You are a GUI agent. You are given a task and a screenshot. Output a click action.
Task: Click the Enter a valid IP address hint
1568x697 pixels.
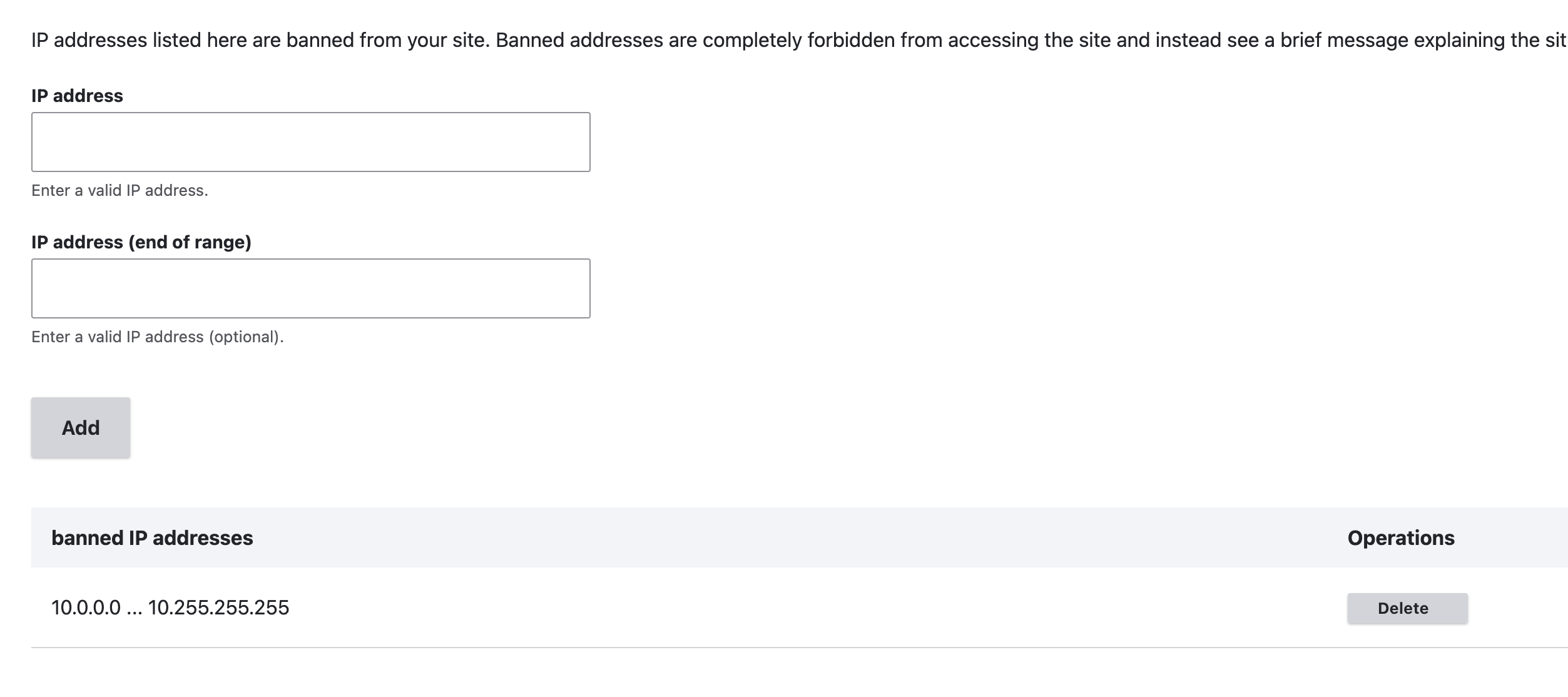(120, 190)
